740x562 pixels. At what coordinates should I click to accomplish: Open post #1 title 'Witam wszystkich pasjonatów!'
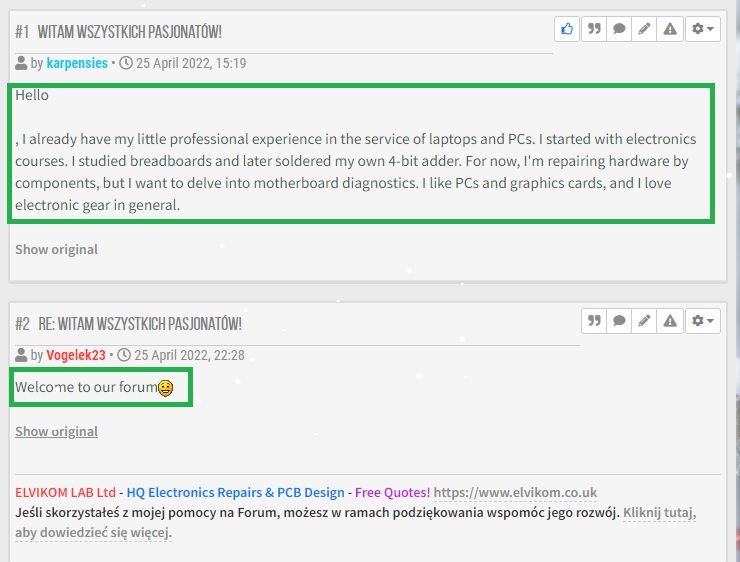[x=129, y=32]
